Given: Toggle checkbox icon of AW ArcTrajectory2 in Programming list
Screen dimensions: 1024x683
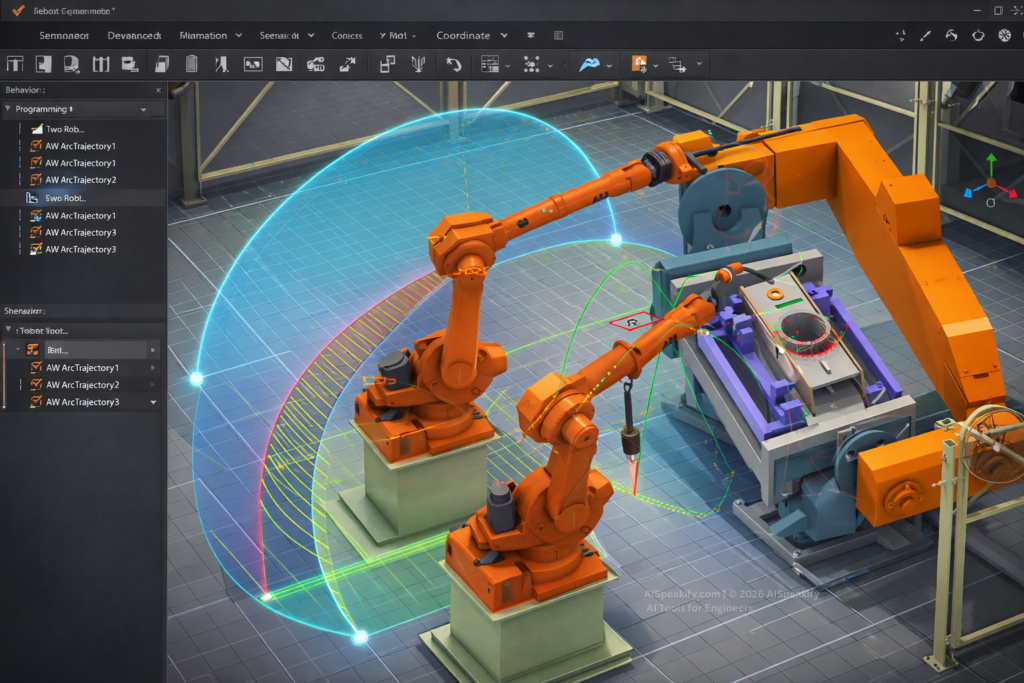Looking at the screenshot, I should click(36, 180).
